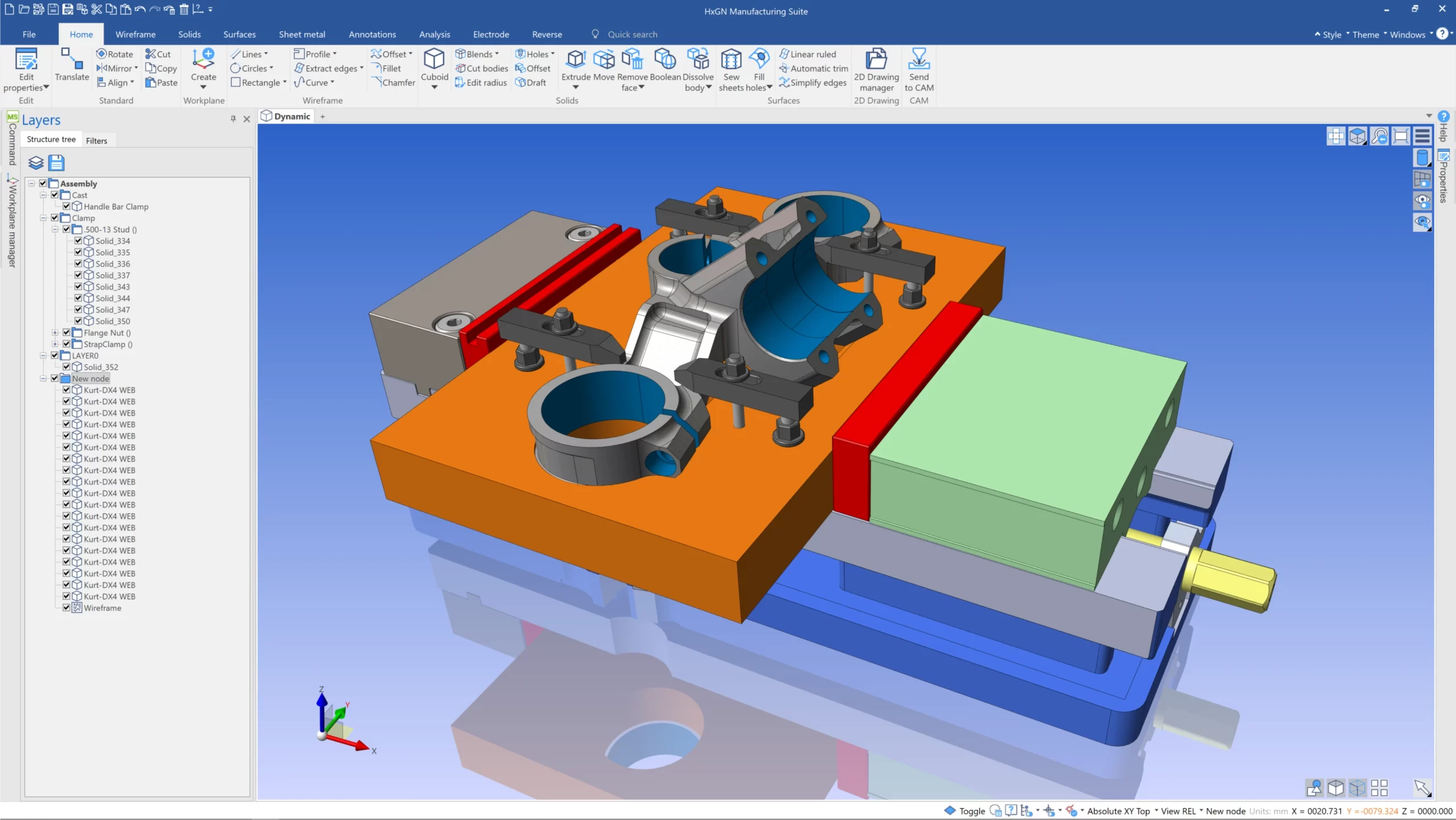1456x820 pixels.
Task: Open Edit properties tool
Action: 26,69
